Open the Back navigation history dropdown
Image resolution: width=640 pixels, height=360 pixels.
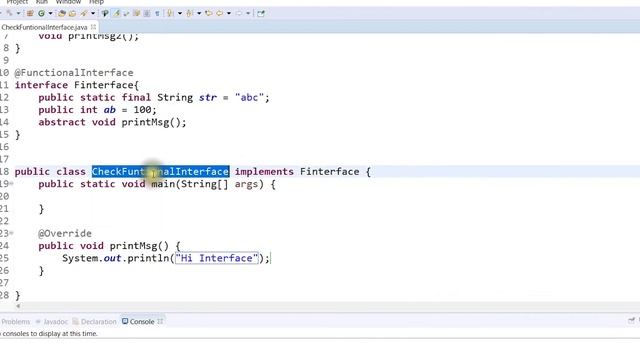click(229, 13)
